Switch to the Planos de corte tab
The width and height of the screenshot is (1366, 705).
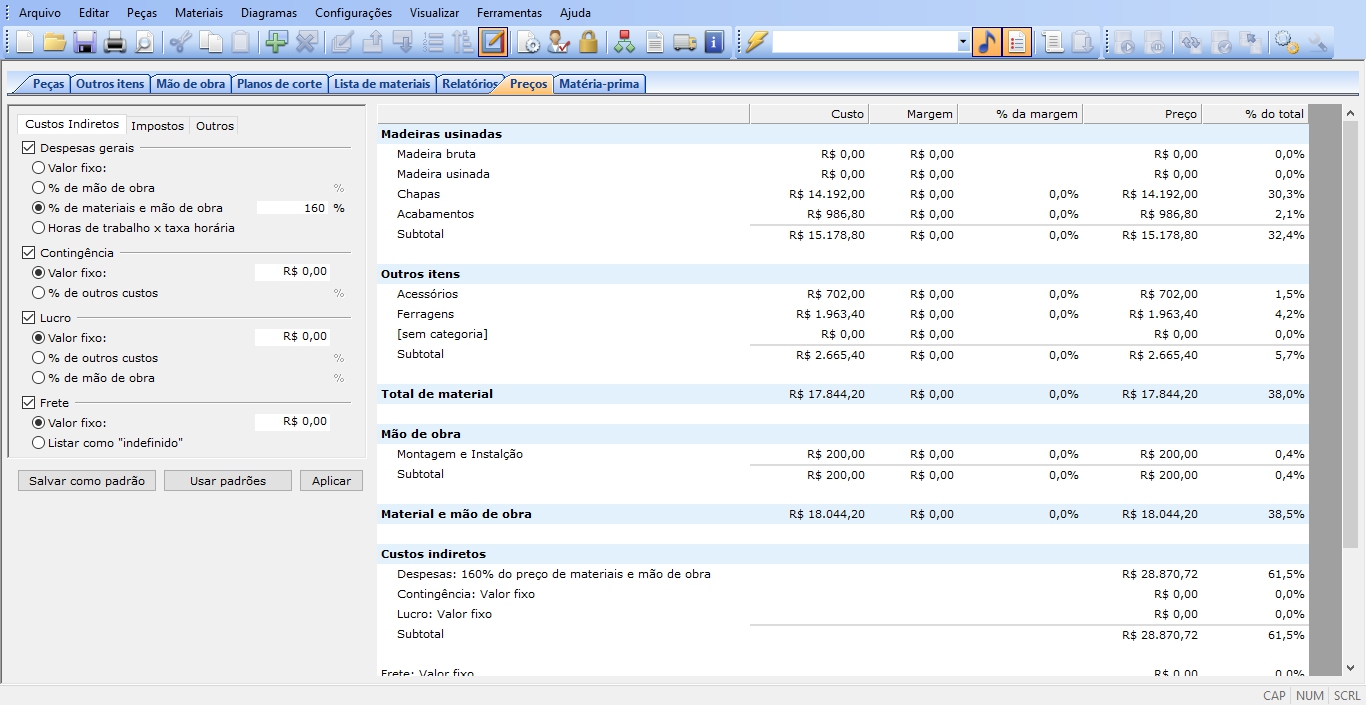click(279, 84)
